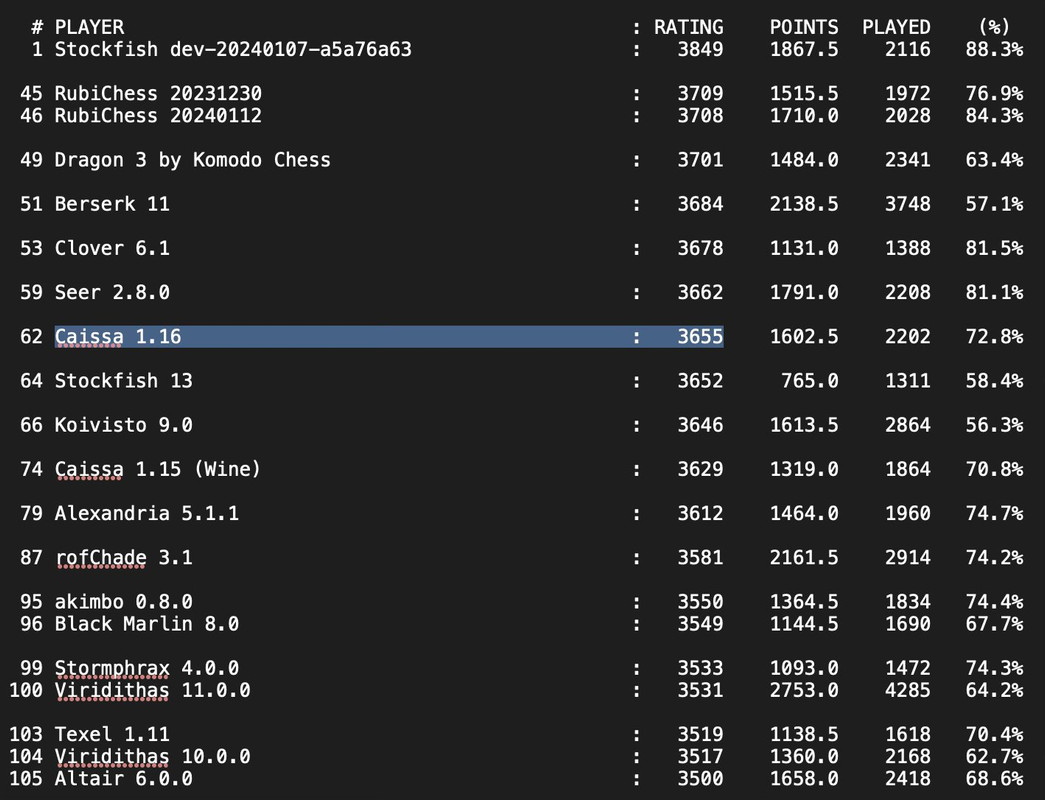The height and width of the screenshot is (800, 1045).
Task: Click Texel 1.11 player name
Action: [112, 734]
